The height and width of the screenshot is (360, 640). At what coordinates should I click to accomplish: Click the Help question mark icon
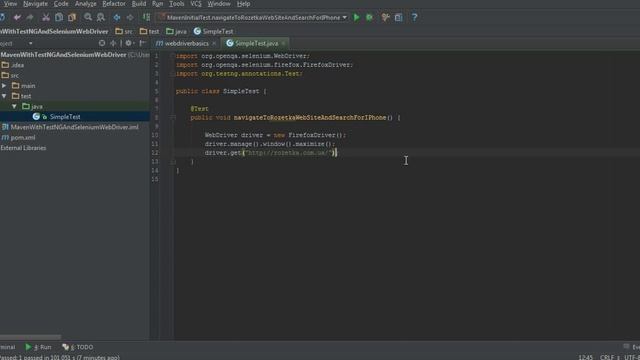[x=414, y=18]
